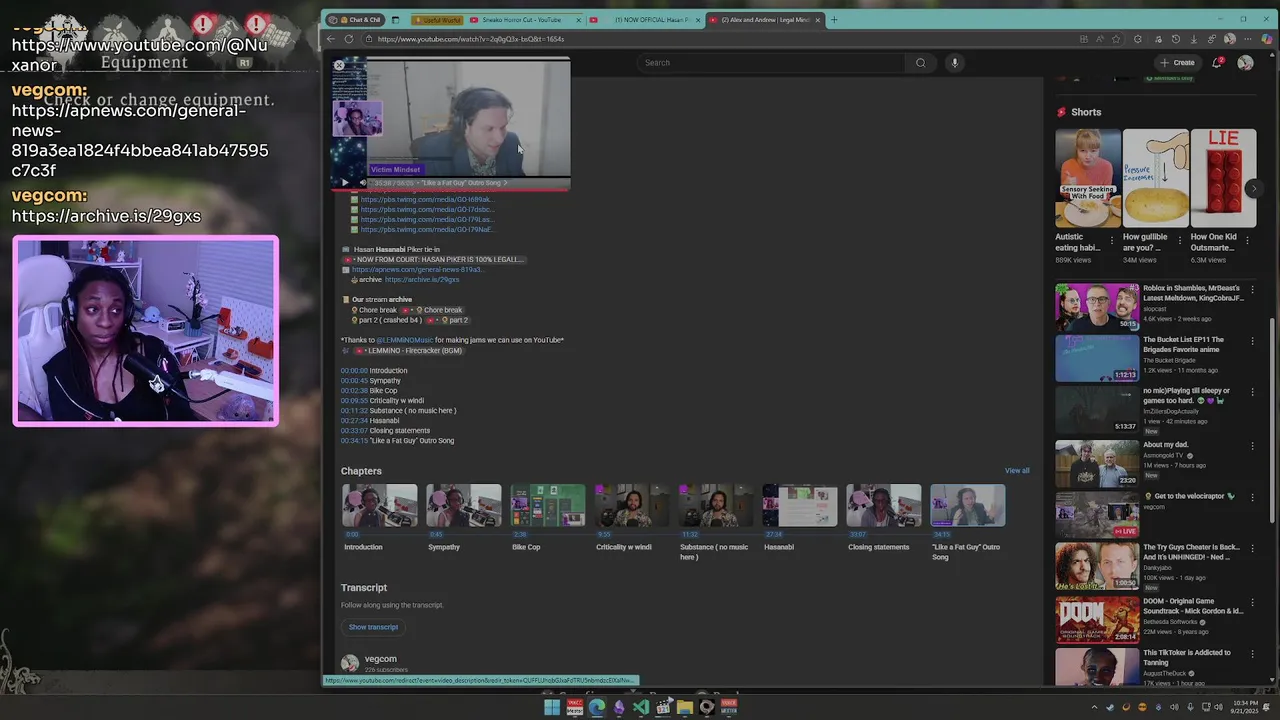This screenshot has width=1280, height=720.
Task: Mute the mini player volume
Action: (x=363, y=183)
